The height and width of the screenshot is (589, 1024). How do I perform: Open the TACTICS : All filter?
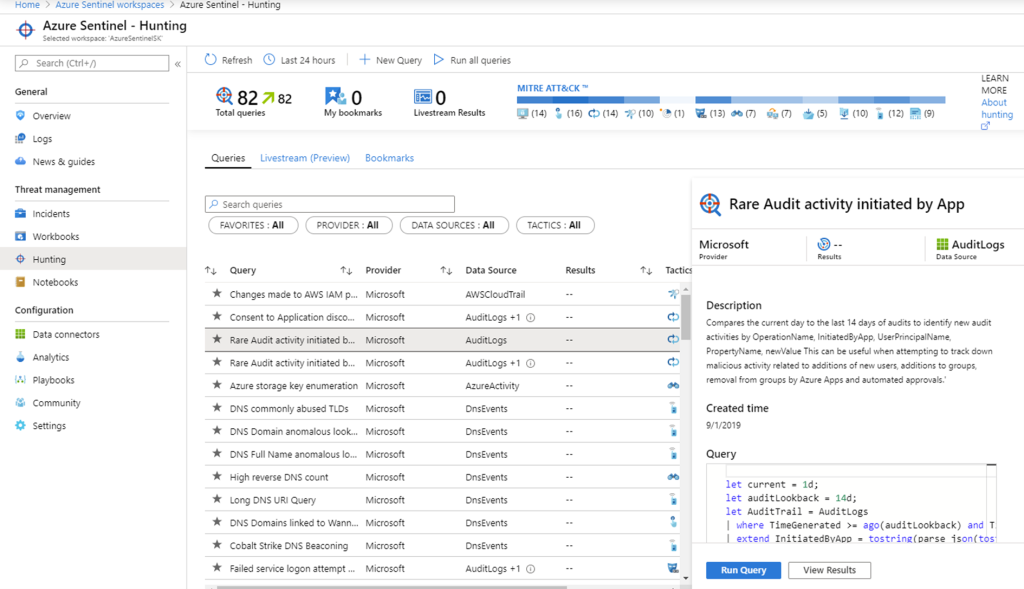(x=554, y=225)
